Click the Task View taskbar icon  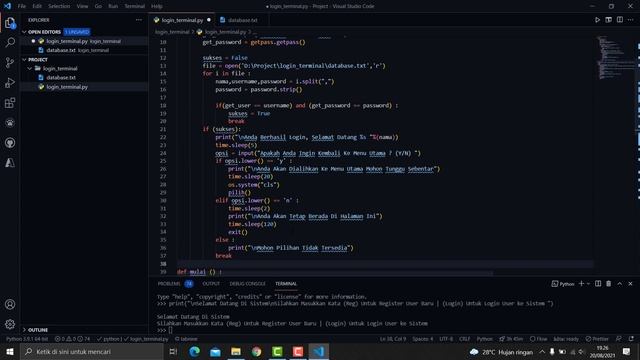(173, 351)
